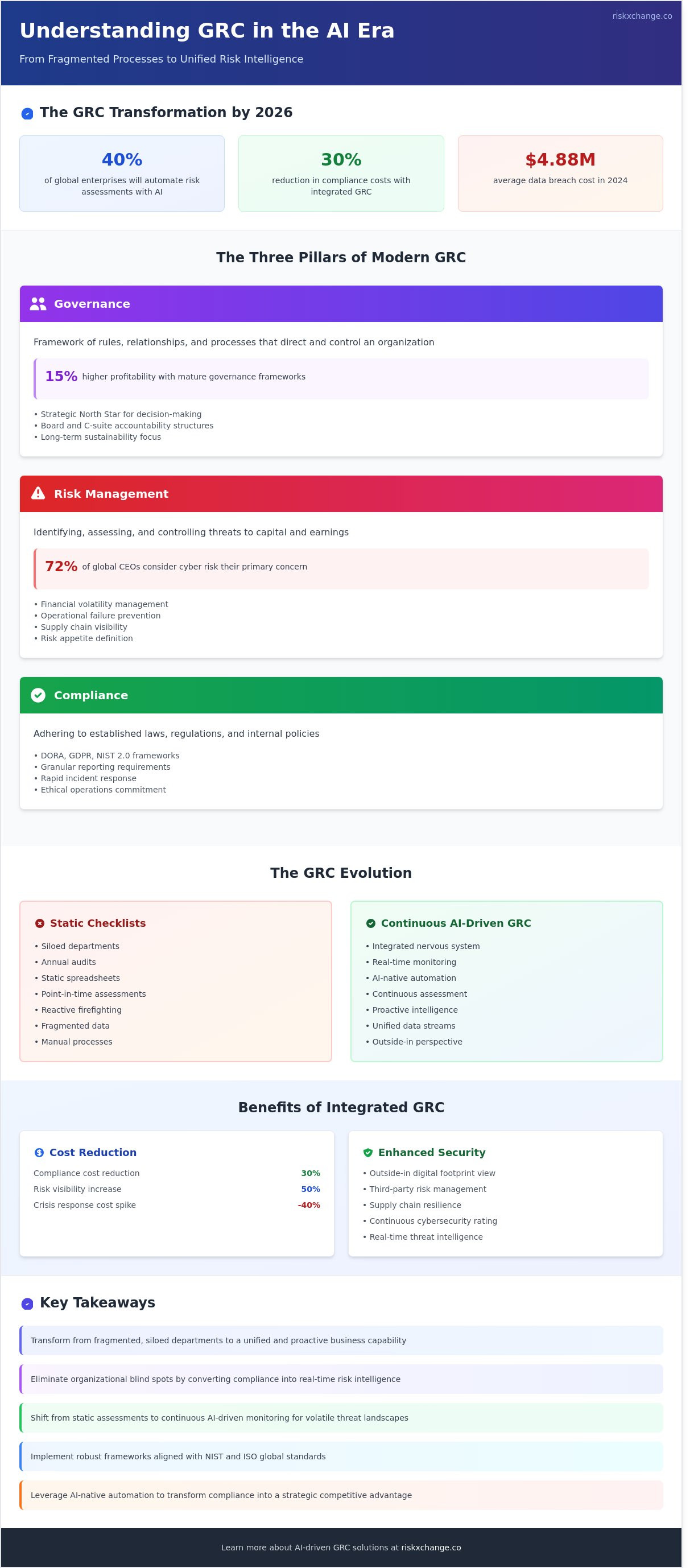Click the blue badge icon beside GRC Transformation heading

click(x=27, y=113)
